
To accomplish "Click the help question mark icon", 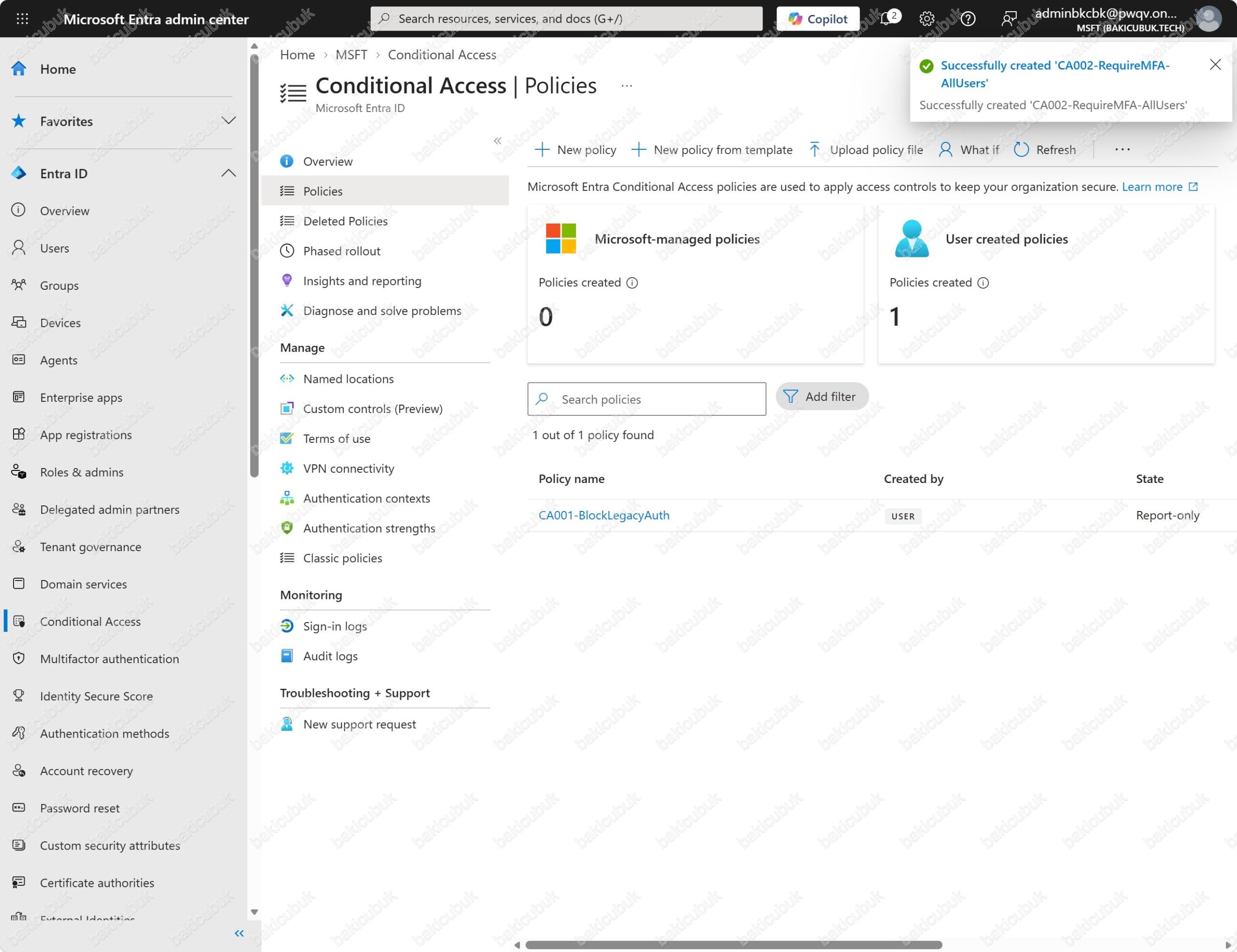I will [x=968, y=19].
